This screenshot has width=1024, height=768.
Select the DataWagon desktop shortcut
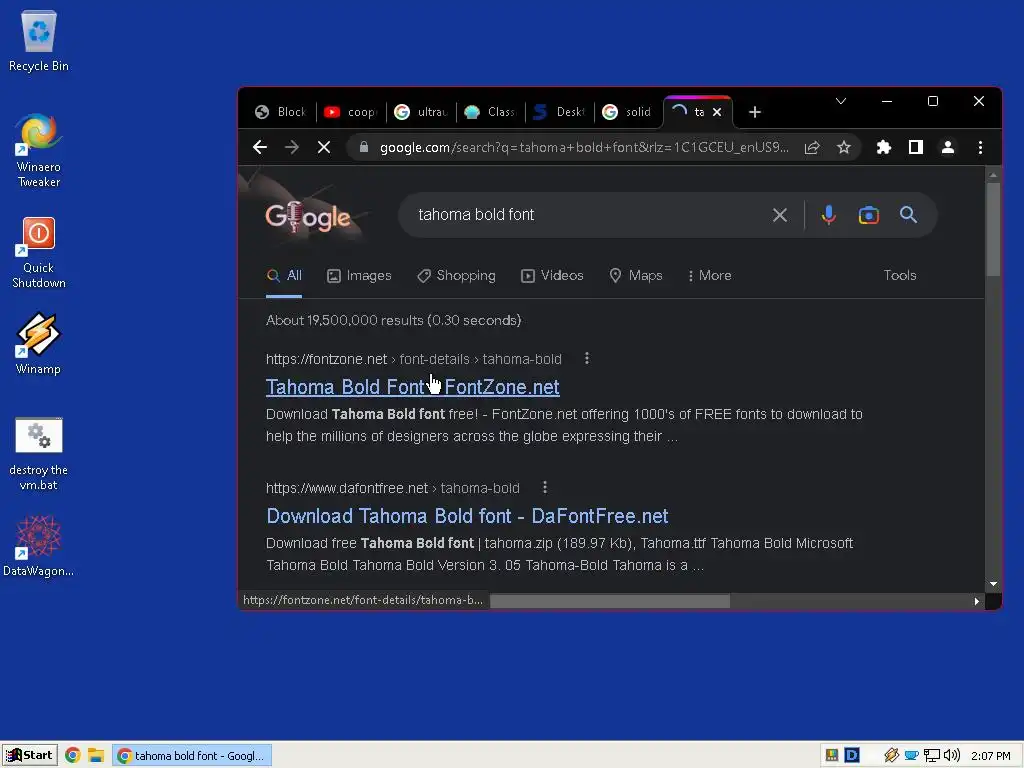(x=39, y=547)
